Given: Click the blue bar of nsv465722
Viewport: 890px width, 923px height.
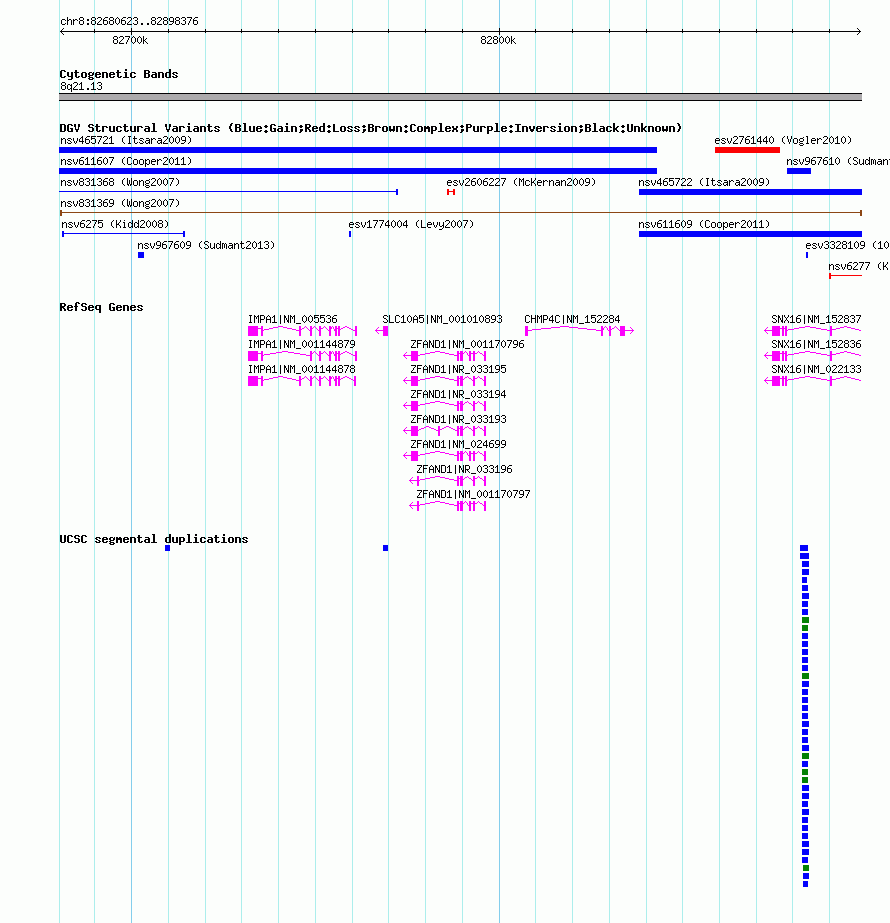Looking at the screenshot, I should (x=750, y=192).
